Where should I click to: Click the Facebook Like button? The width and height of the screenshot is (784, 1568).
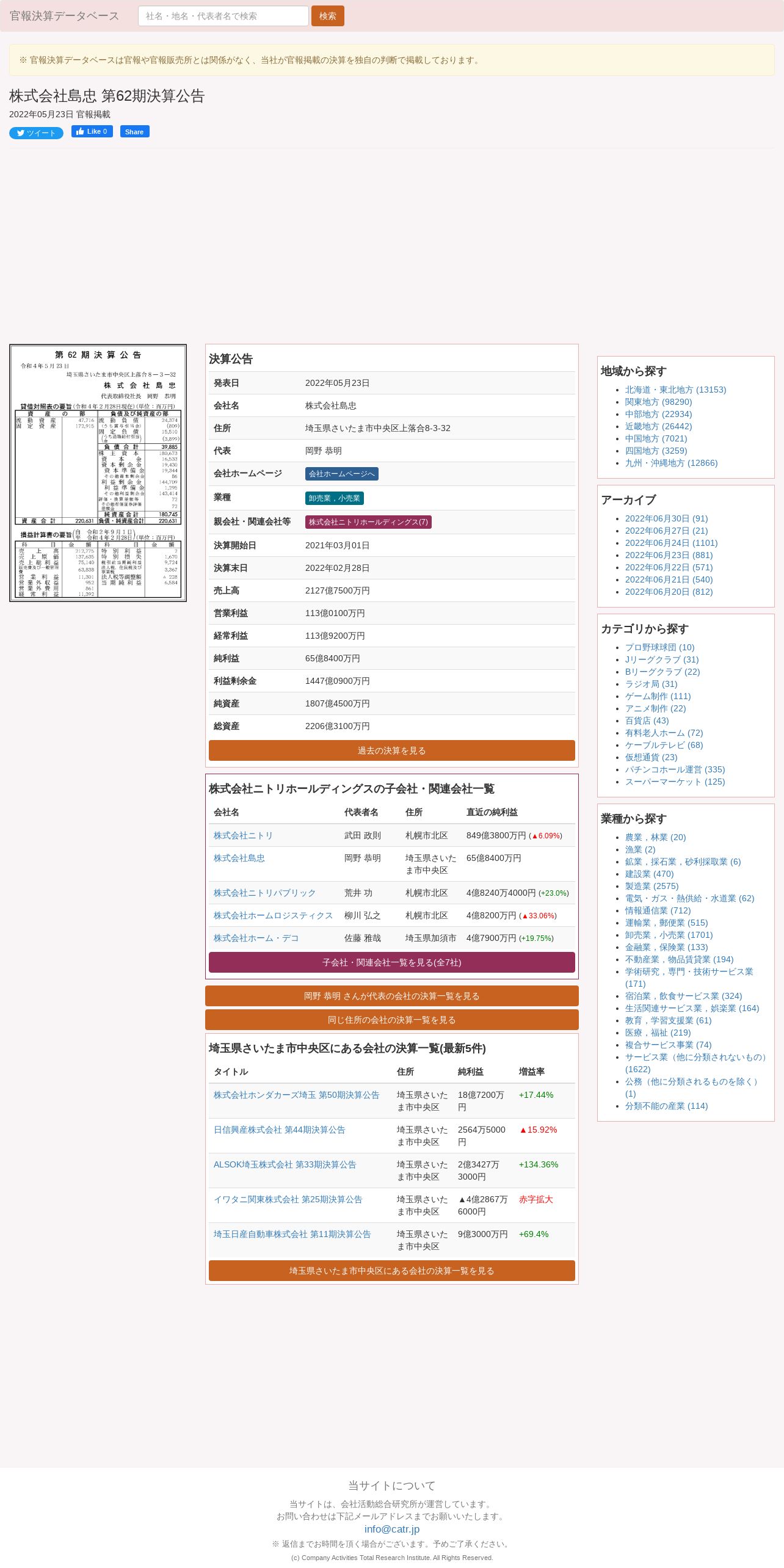(x=92, y=131)
